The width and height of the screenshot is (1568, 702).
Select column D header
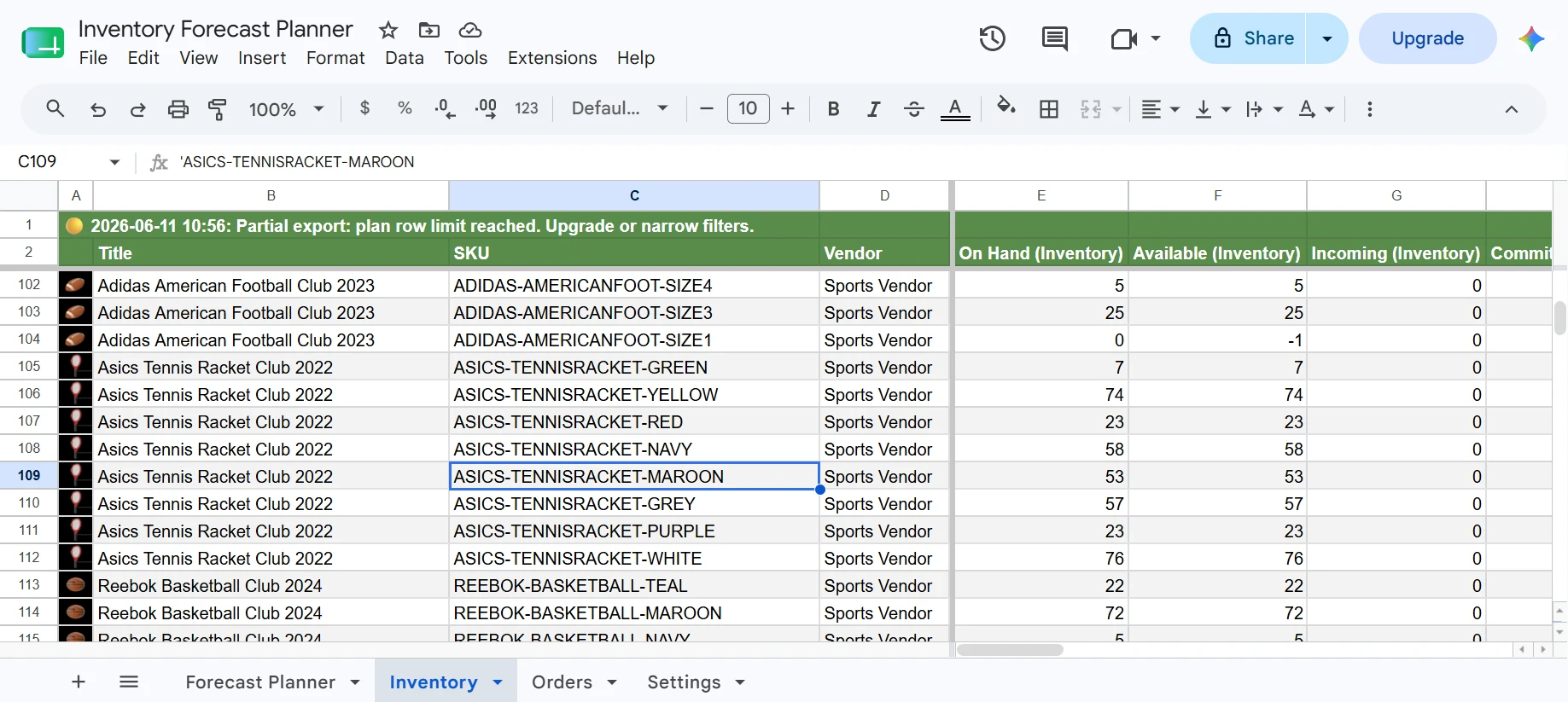(x=884, y=195)
